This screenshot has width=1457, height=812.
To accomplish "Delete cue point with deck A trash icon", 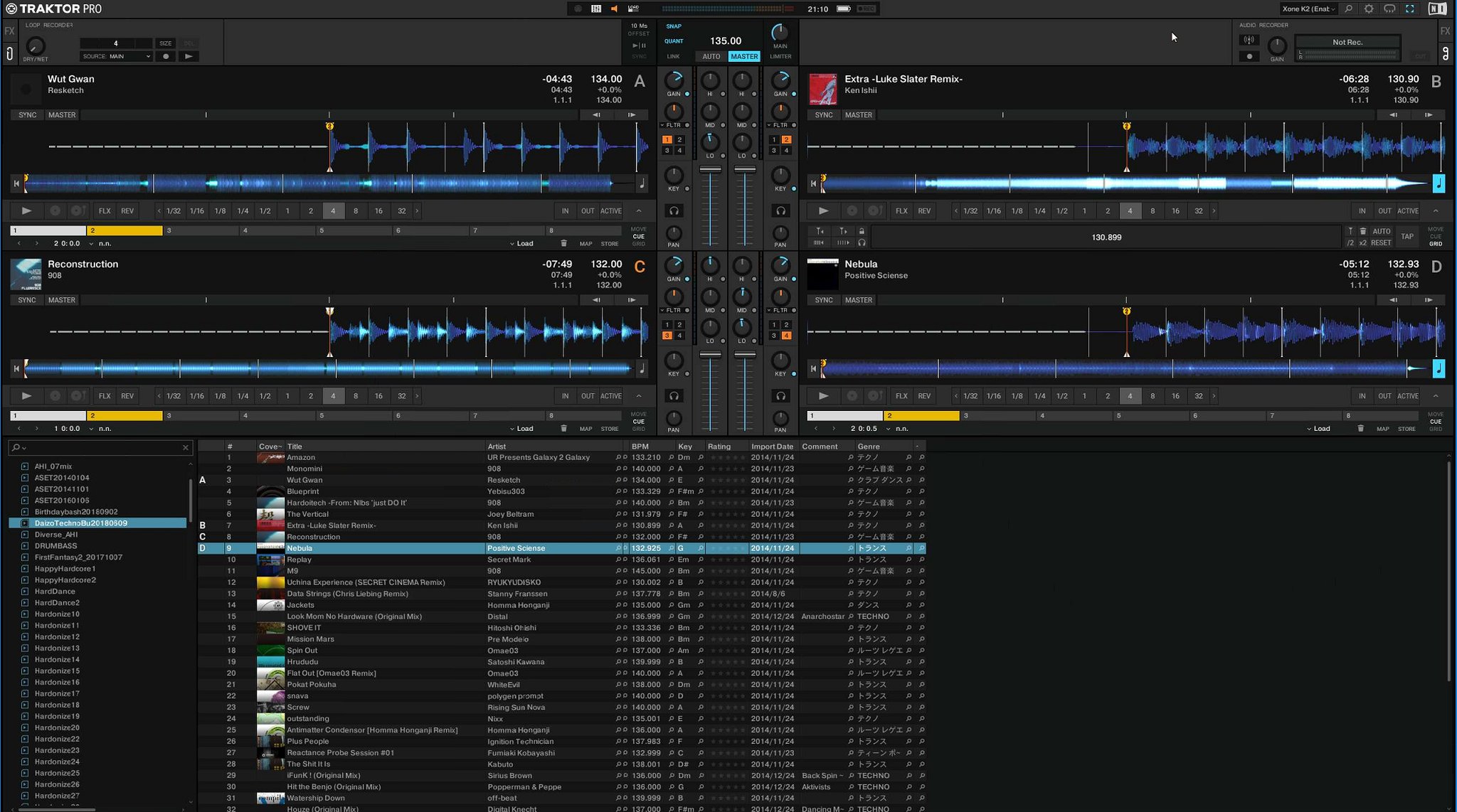I will tap(563, 243).
